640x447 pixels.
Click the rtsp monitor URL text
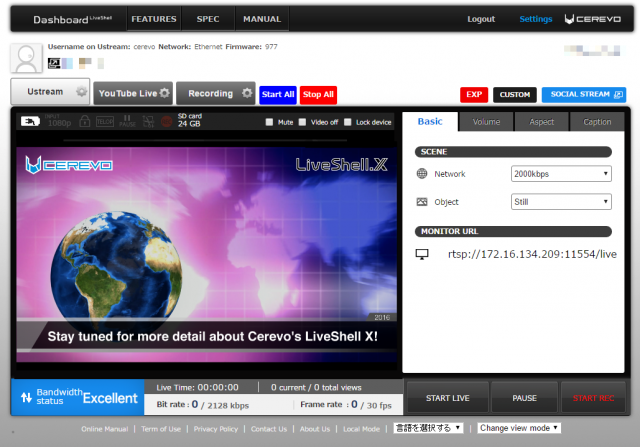pyautogui.click(x=532, y=254)
